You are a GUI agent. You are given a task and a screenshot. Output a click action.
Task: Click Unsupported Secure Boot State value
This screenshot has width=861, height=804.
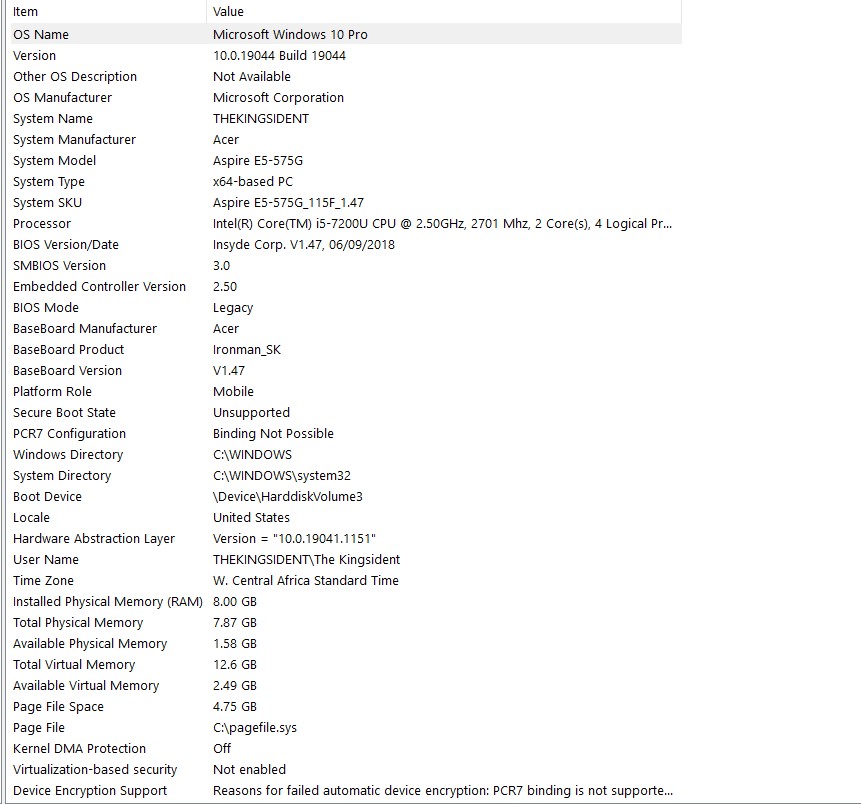pyautogui.click(x=251, y=412)
